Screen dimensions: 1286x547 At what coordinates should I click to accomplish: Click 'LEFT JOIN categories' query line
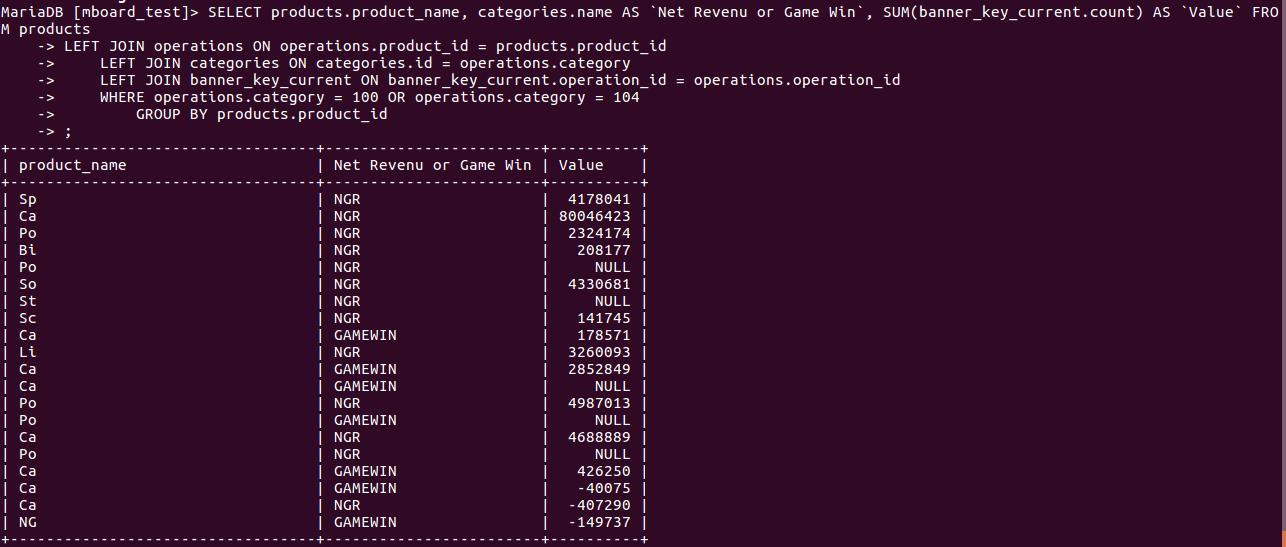tap(365, 63)
